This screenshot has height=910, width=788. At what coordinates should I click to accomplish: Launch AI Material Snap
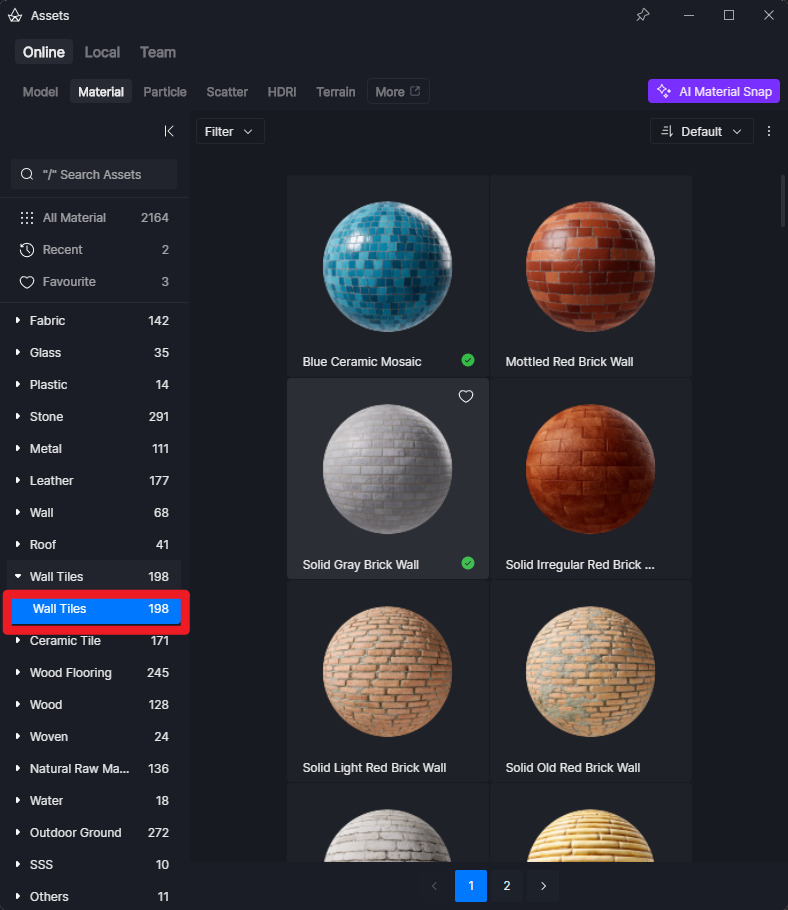(x=714, y=92)
